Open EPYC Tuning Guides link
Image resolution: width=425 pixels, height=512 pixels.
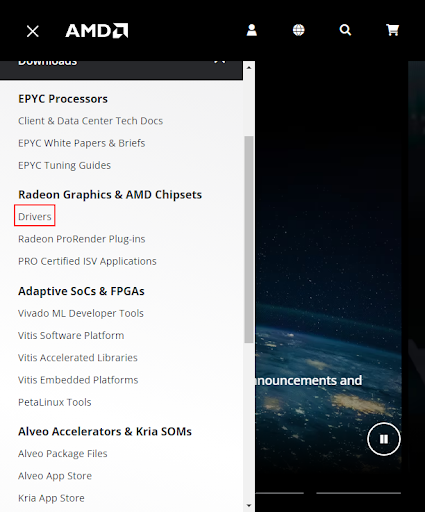pyautogui.click(x=64, y=165)
